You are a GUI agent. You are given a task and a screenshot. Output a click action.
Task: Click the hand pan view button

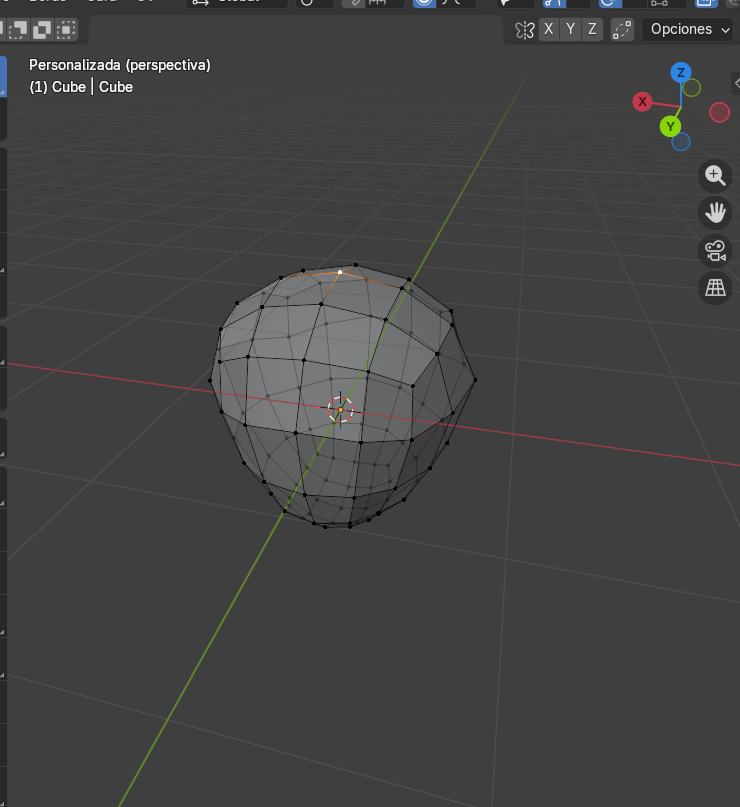[x=715, y=212]
